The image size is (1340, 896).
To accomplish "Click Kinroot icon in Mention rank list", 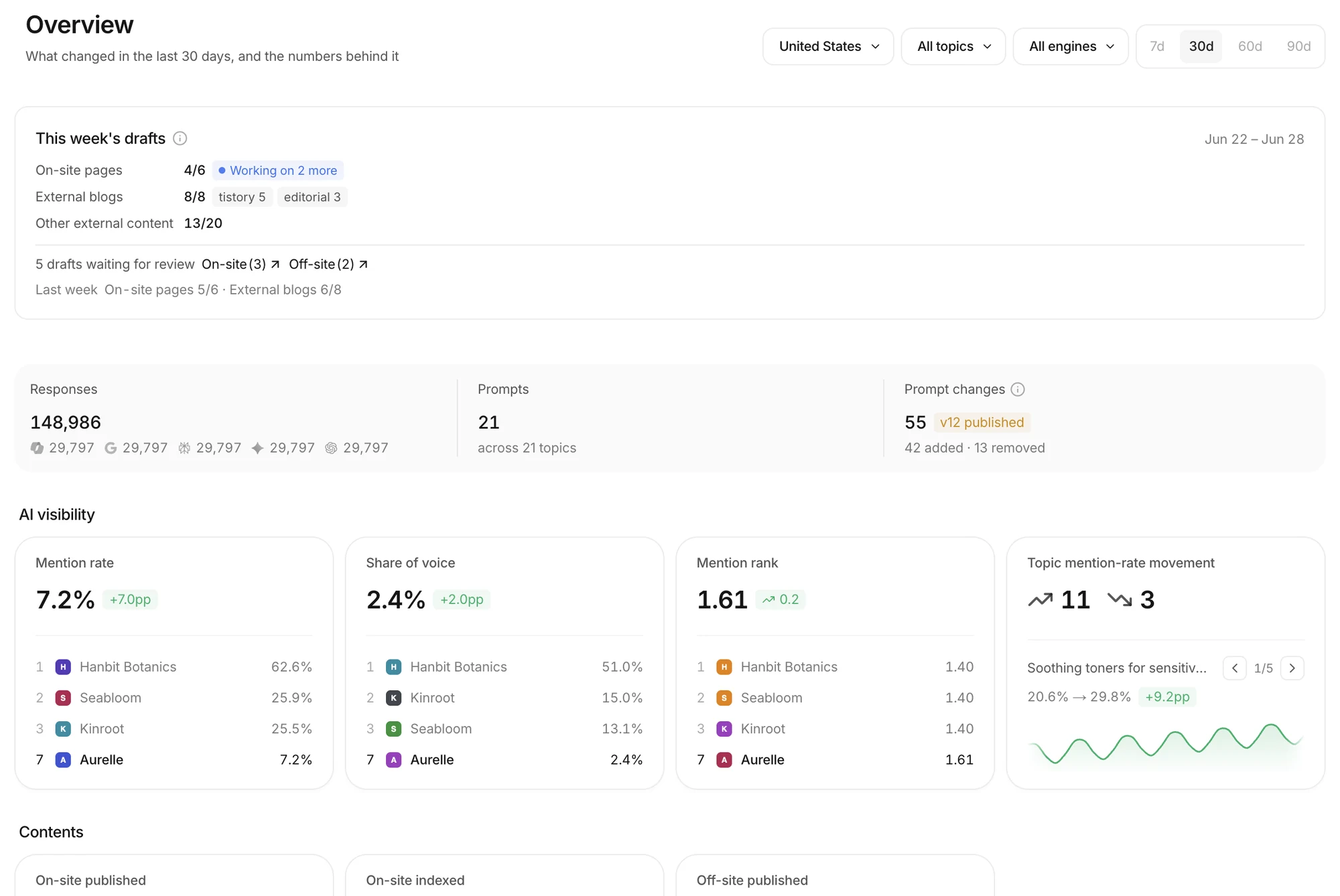I will [x=724, y=729].
